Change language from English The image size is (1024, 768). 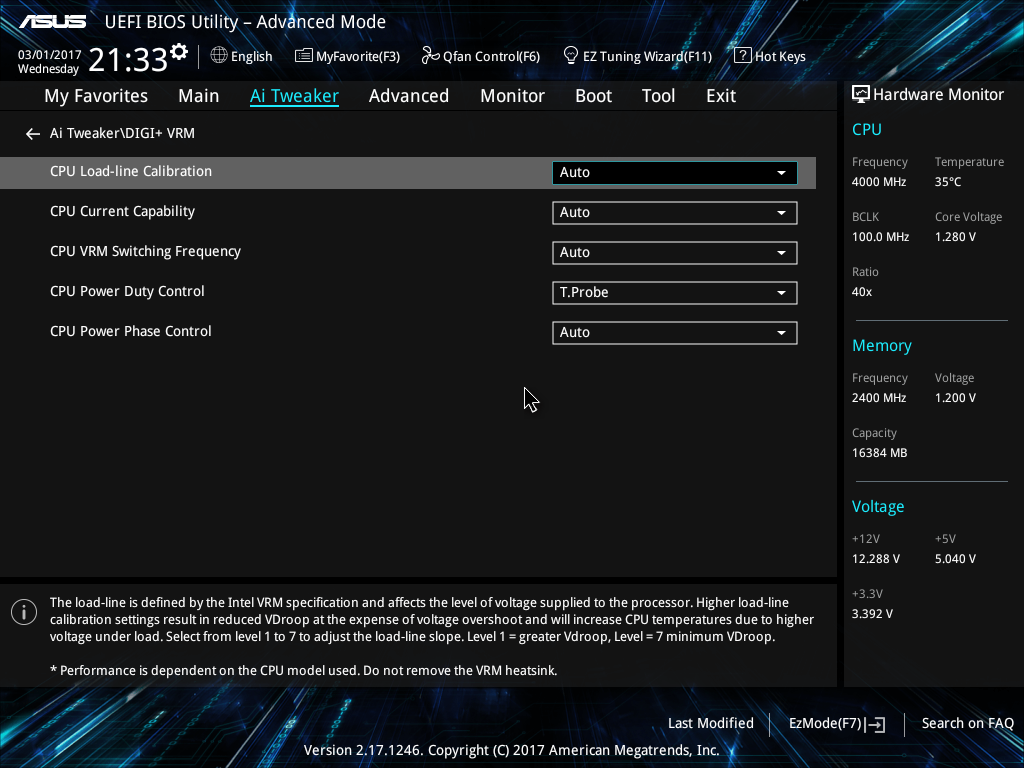click(x=251, y=56)
